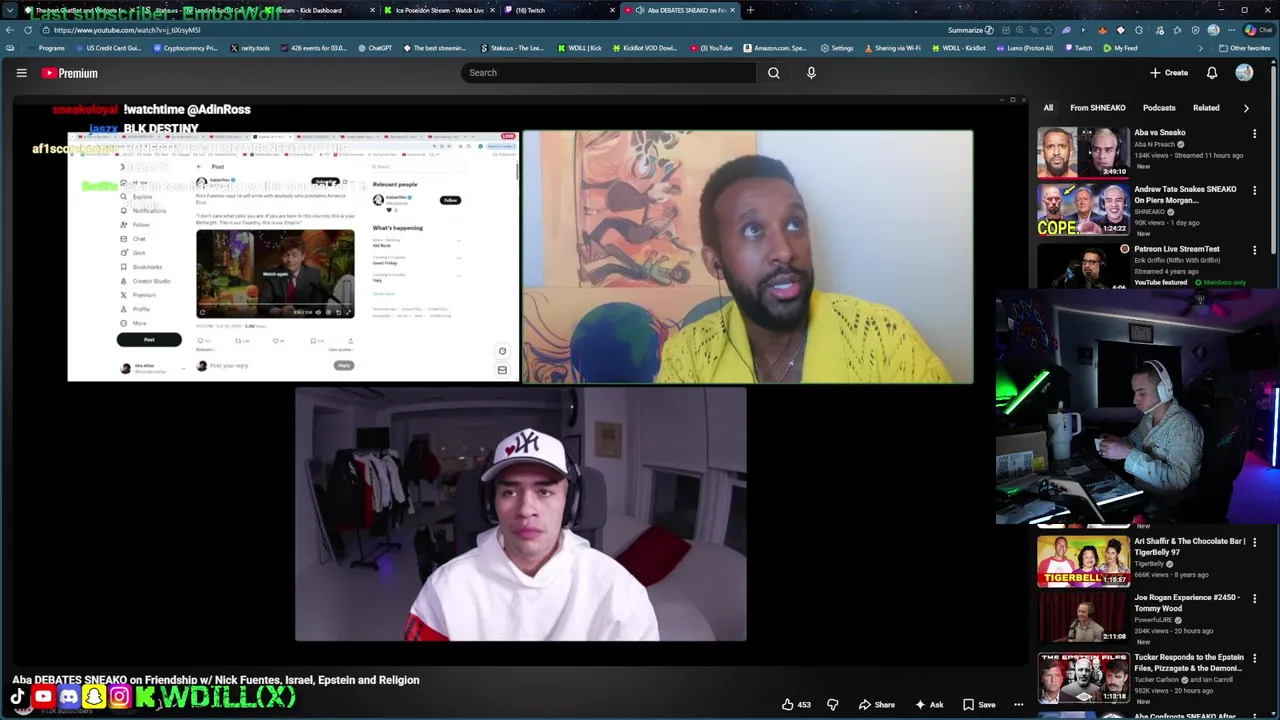Click the Instagram icon in overlay
1280x720 pixels.
pyautogui.click(x=119, y=696)
